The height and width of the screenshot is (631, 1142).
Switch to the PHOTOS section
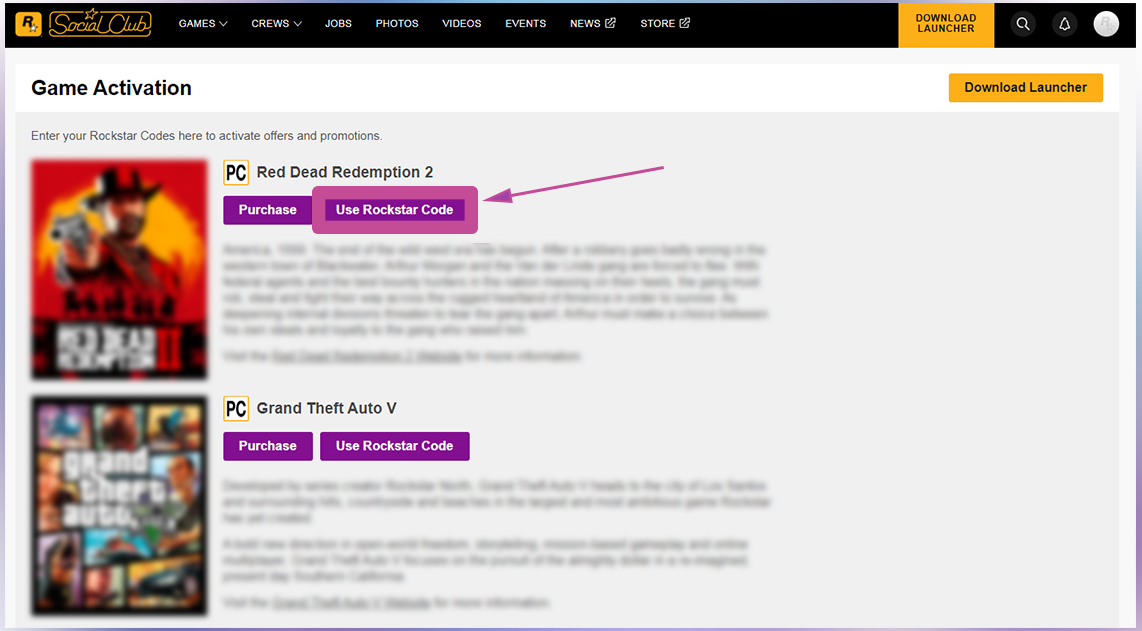397,23
